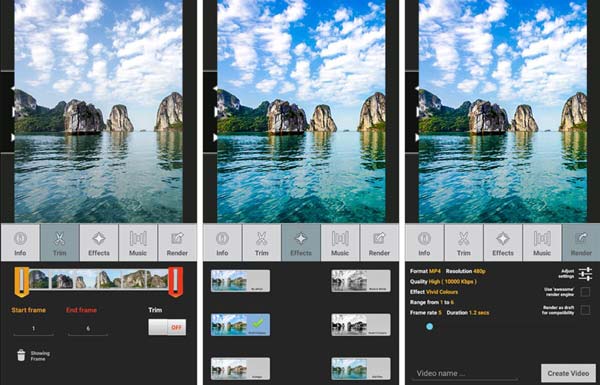
Task: Open Adjust settings sliders icon
Action: click(585, 274)
